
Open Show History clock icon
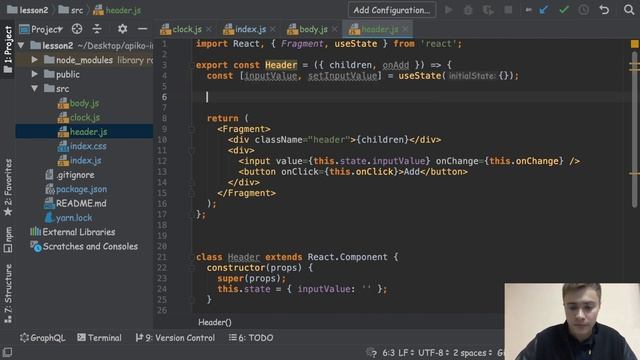pos(584,10)
